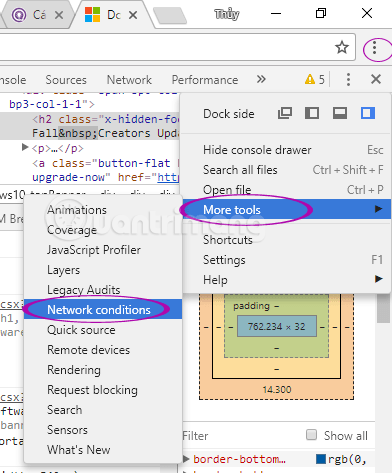The width and height of the screenshot is (392, 473).
Task: Click the box model content size 762.234 × 32
Action: (x=277, y=326)
